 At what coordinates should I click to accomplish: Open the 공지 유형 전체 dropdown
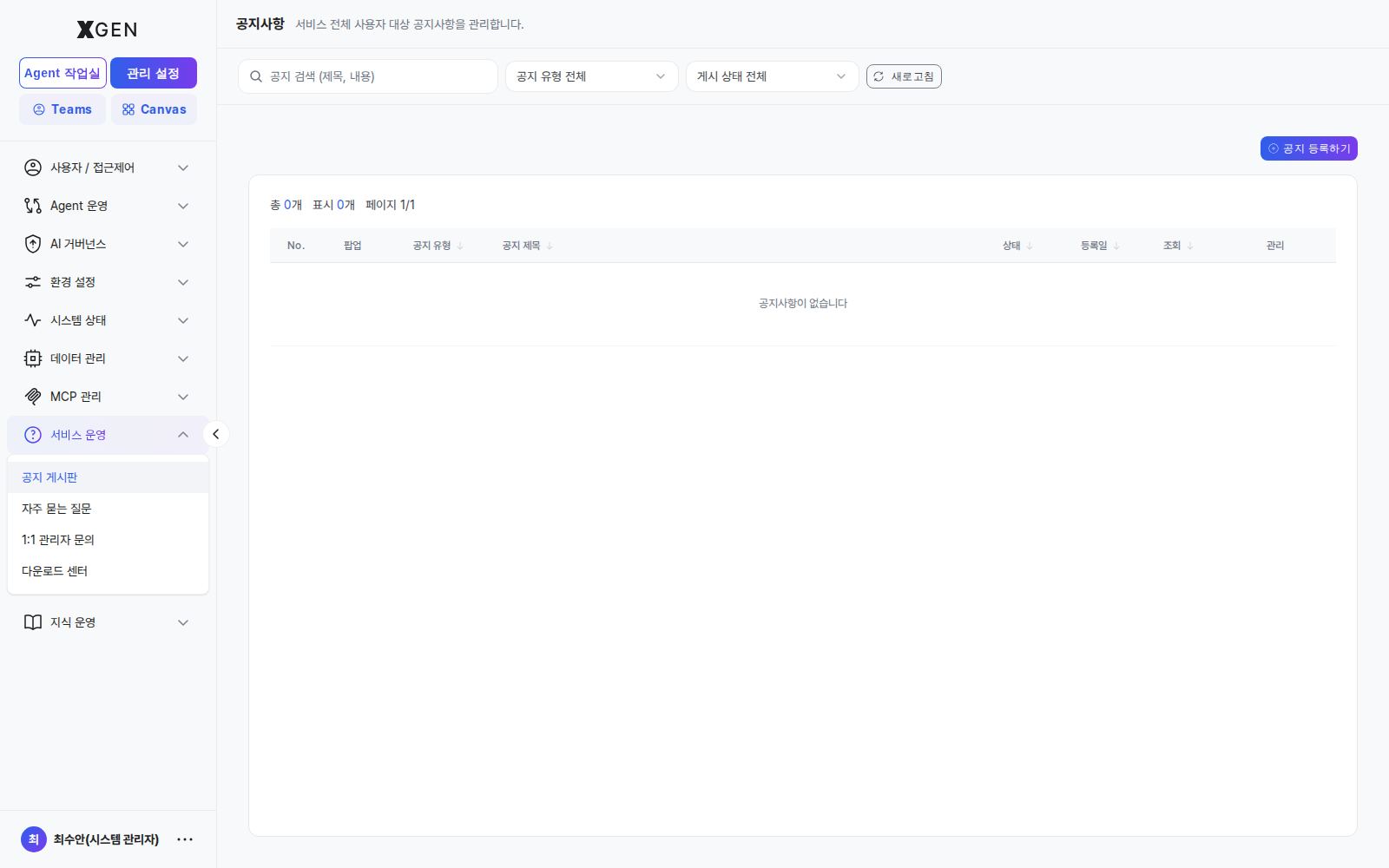[591, 76]
